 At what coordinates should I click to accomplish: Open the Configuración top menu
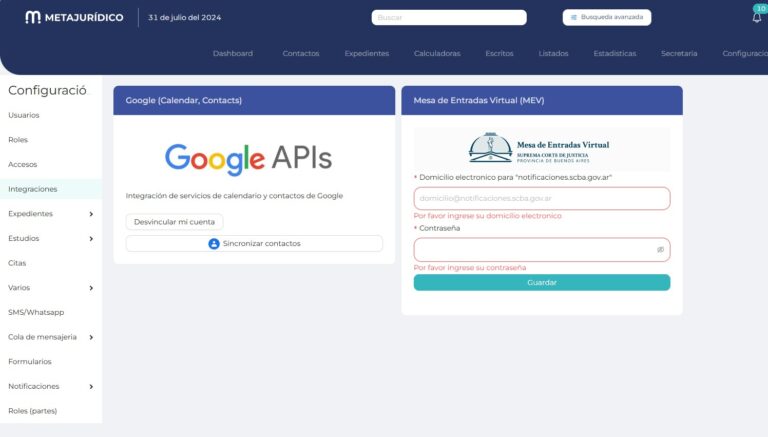tap(745, 53)
